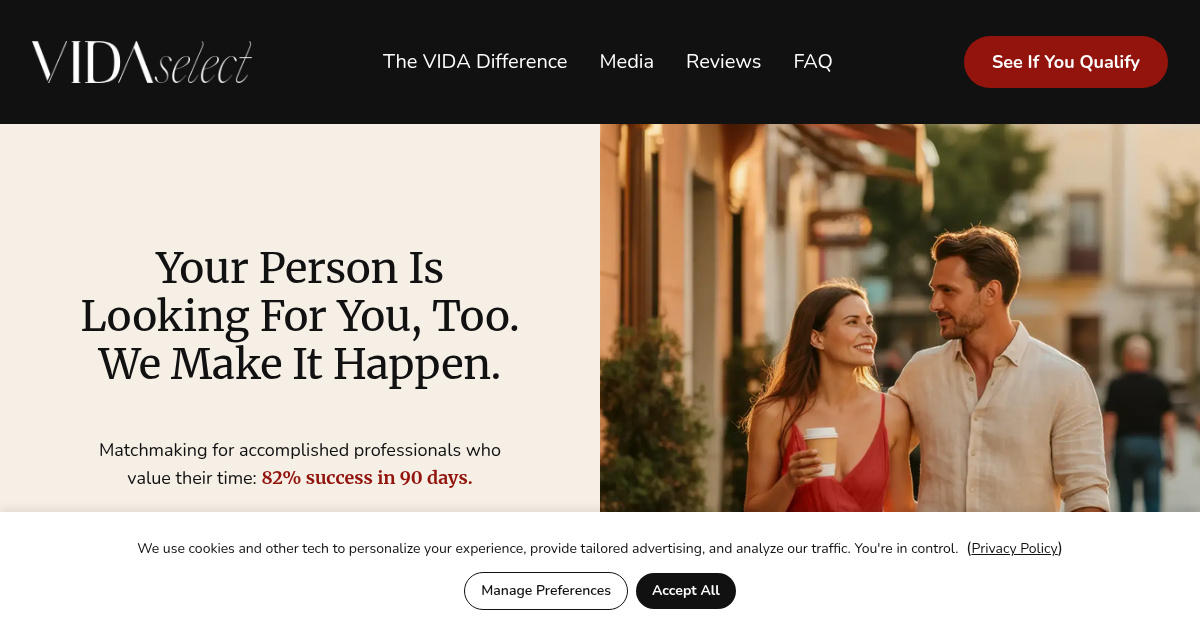Viewport: 1200px width, 630px height.
Task: Open The VIDA Difference page
Action: (x=475, y=62)
